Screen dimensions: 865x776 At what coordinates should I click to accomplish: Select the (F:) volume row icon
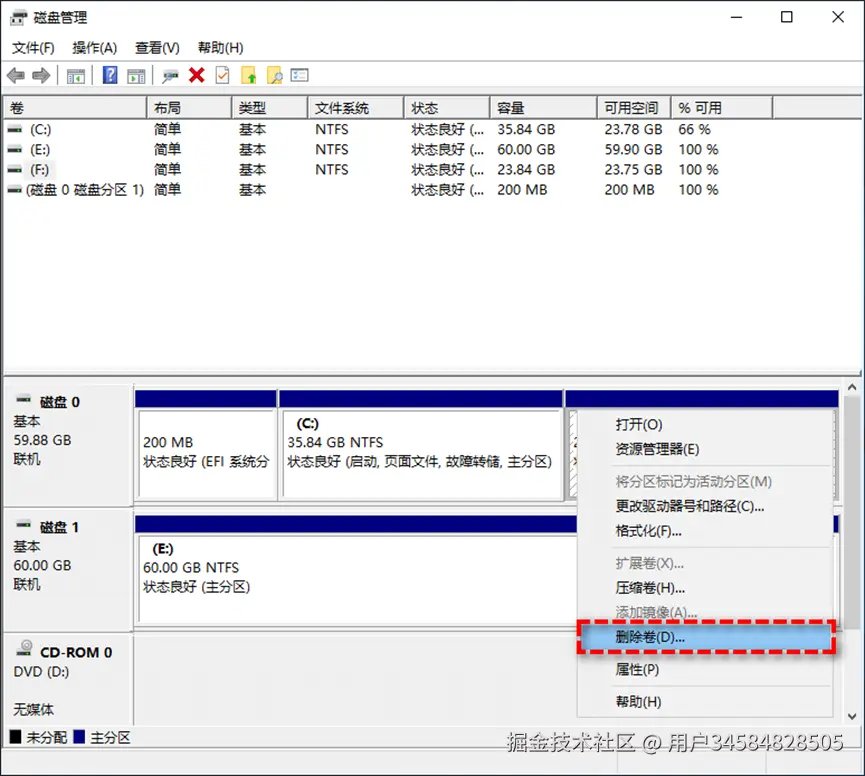(15, 169)
